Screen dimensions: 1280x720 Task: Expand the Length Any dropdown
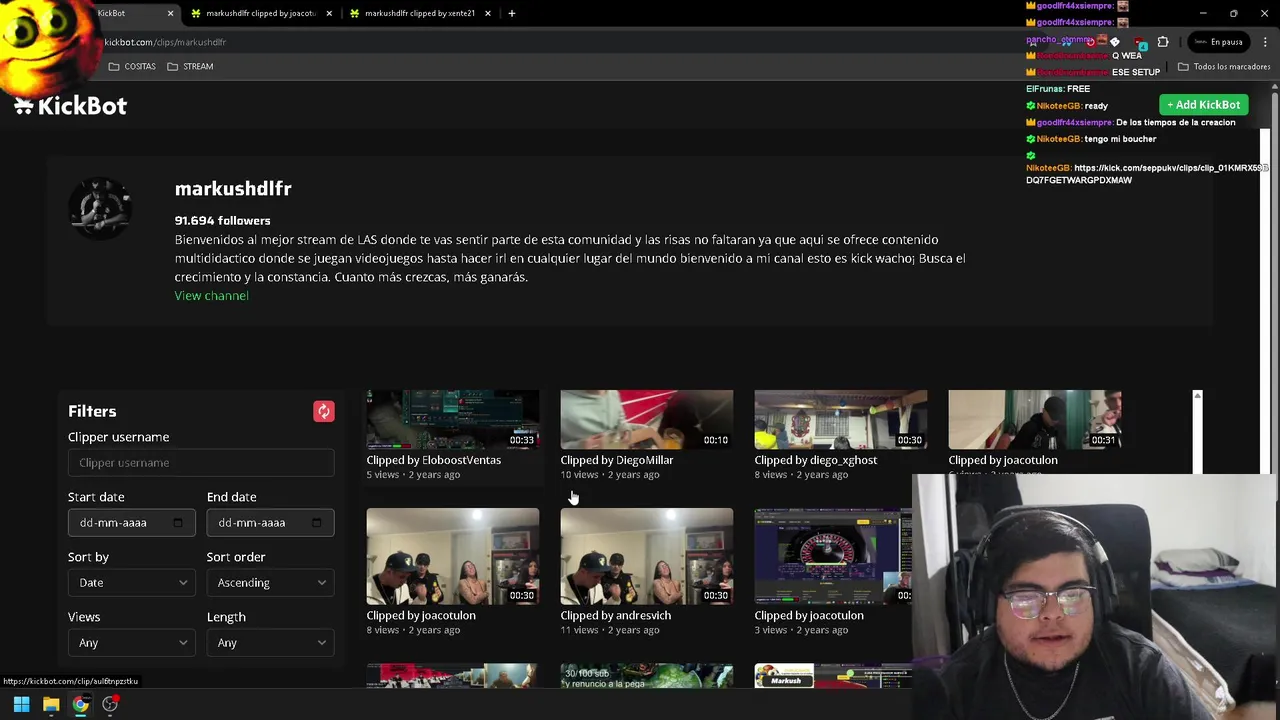270,643
